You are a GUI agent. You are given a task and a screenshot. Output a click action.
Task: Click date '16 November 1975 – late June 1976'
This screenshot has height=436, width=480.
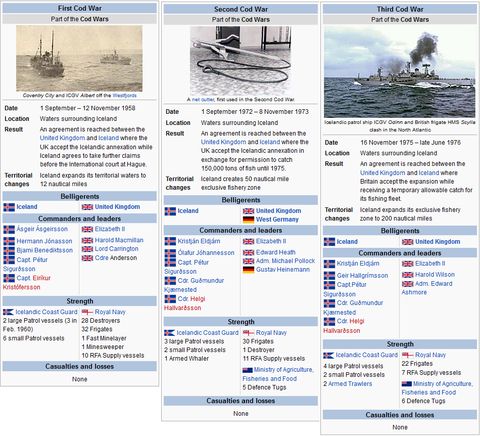[410, 143]
